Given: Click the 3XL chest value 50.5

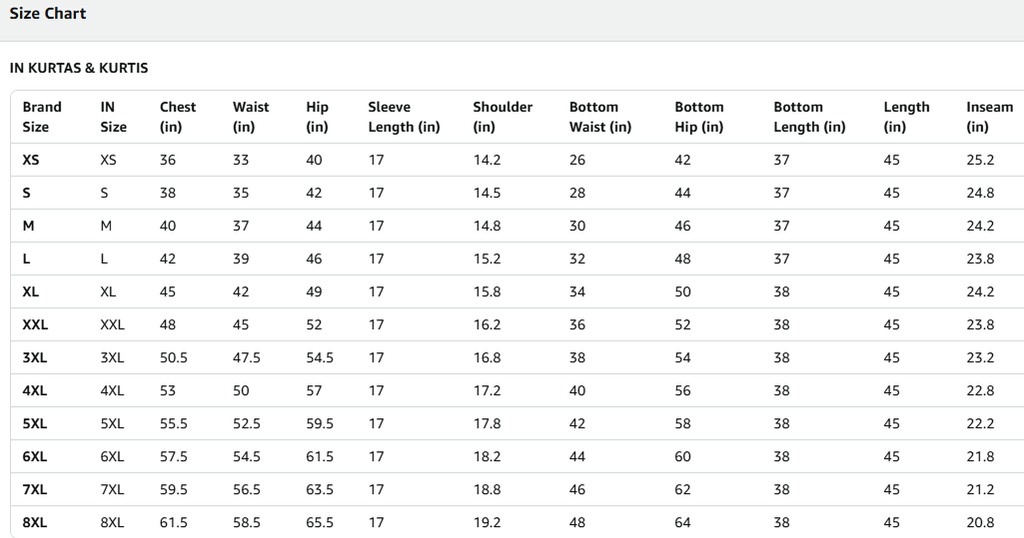Looking at the screenshot, I should click(174, 358).
